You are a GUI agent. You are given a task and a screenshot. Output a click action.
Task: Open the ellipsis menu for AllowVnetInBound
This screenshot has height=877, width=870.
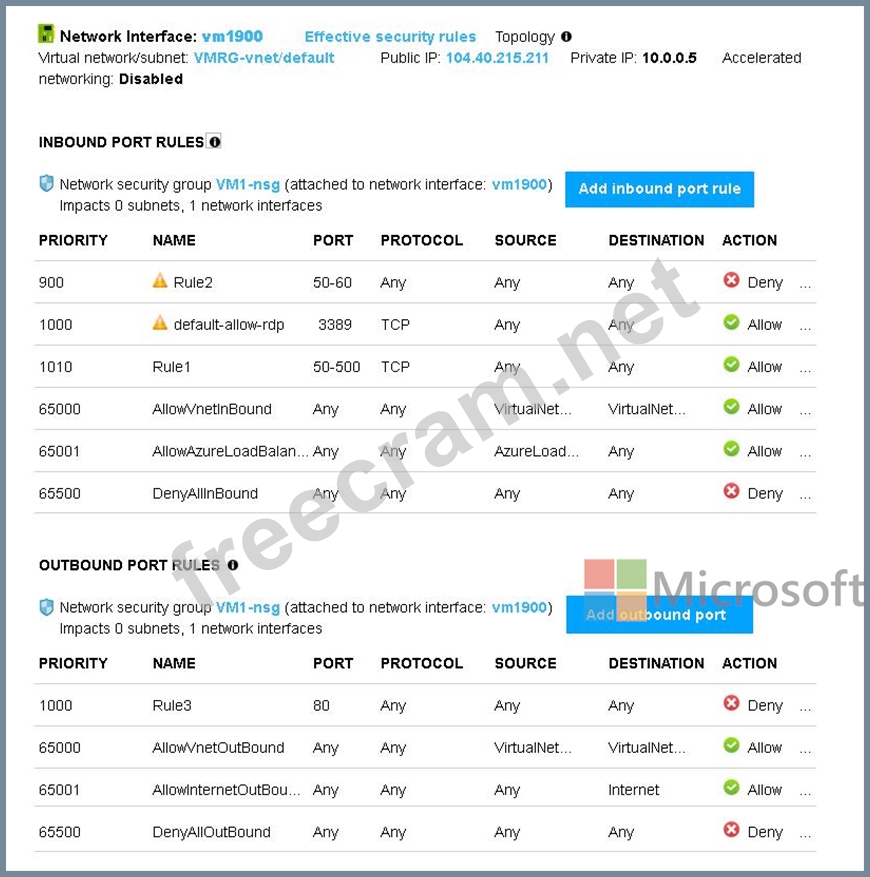tap(805, 413)
